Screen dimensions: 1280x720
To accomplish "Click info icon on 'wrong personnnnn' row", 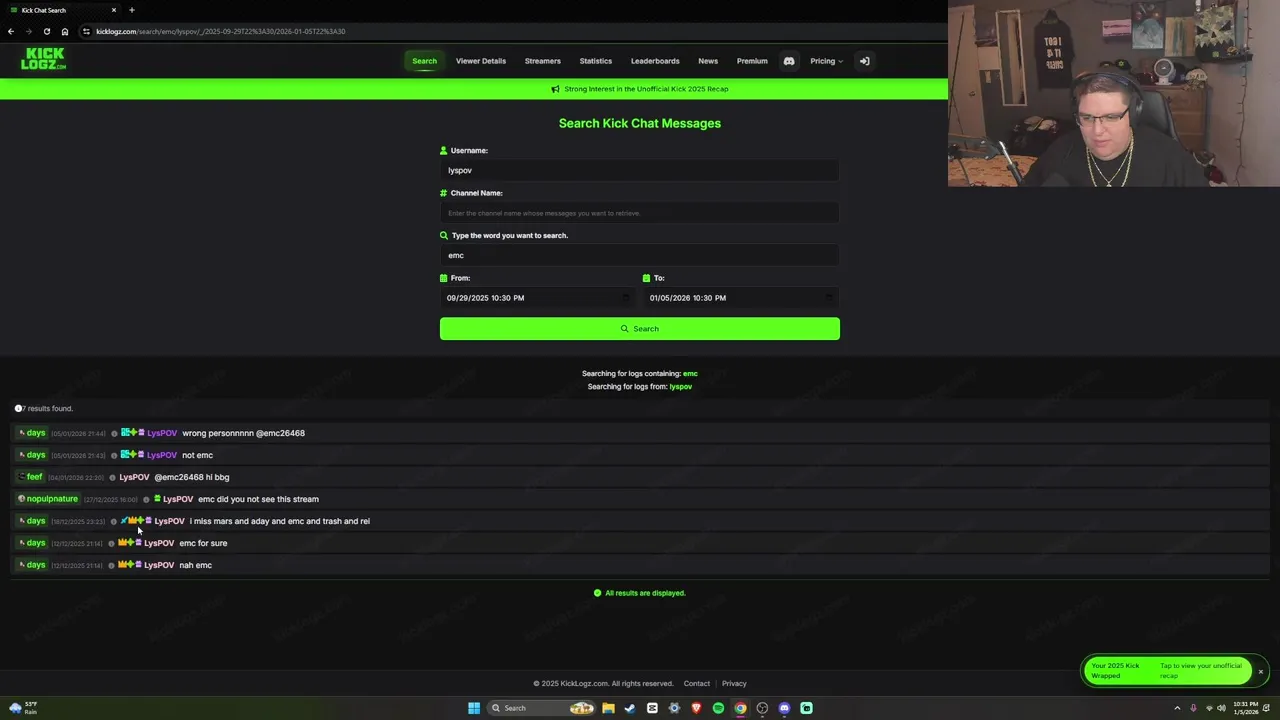I will (x=114, y=433).
